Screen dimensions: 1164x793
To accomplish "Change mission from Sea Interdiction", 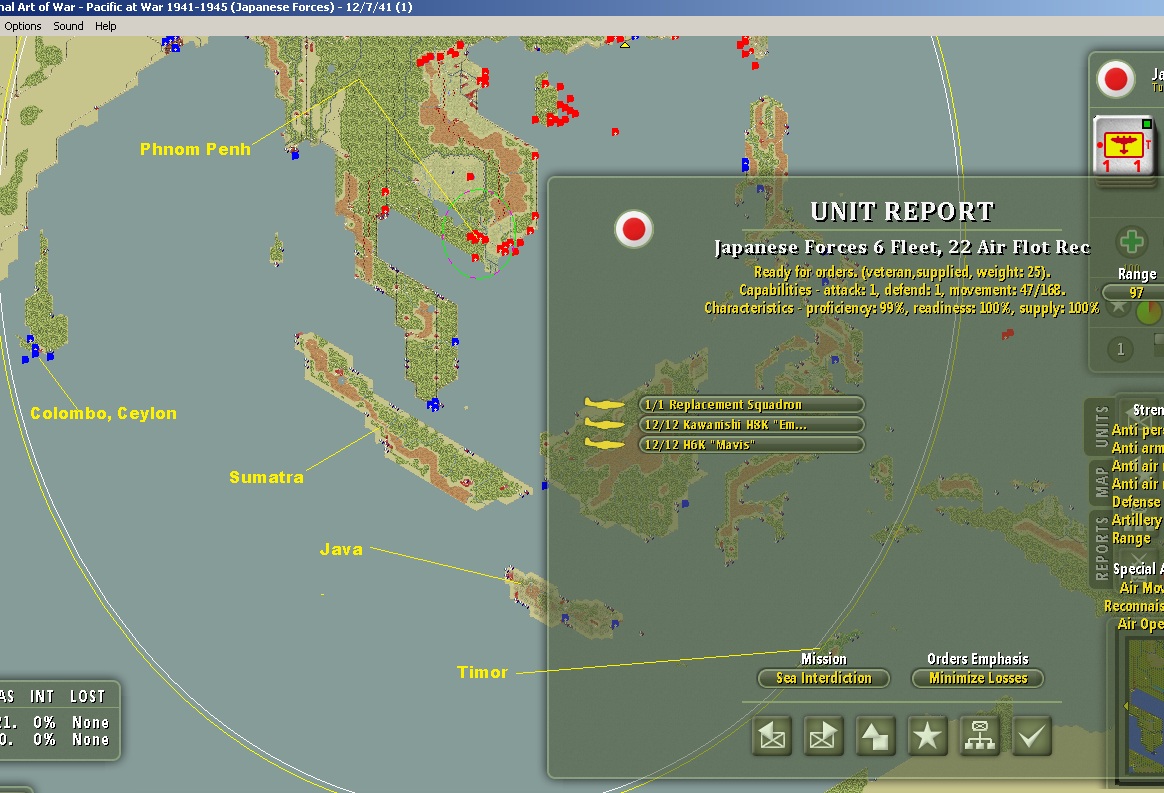I will point(823,678).
